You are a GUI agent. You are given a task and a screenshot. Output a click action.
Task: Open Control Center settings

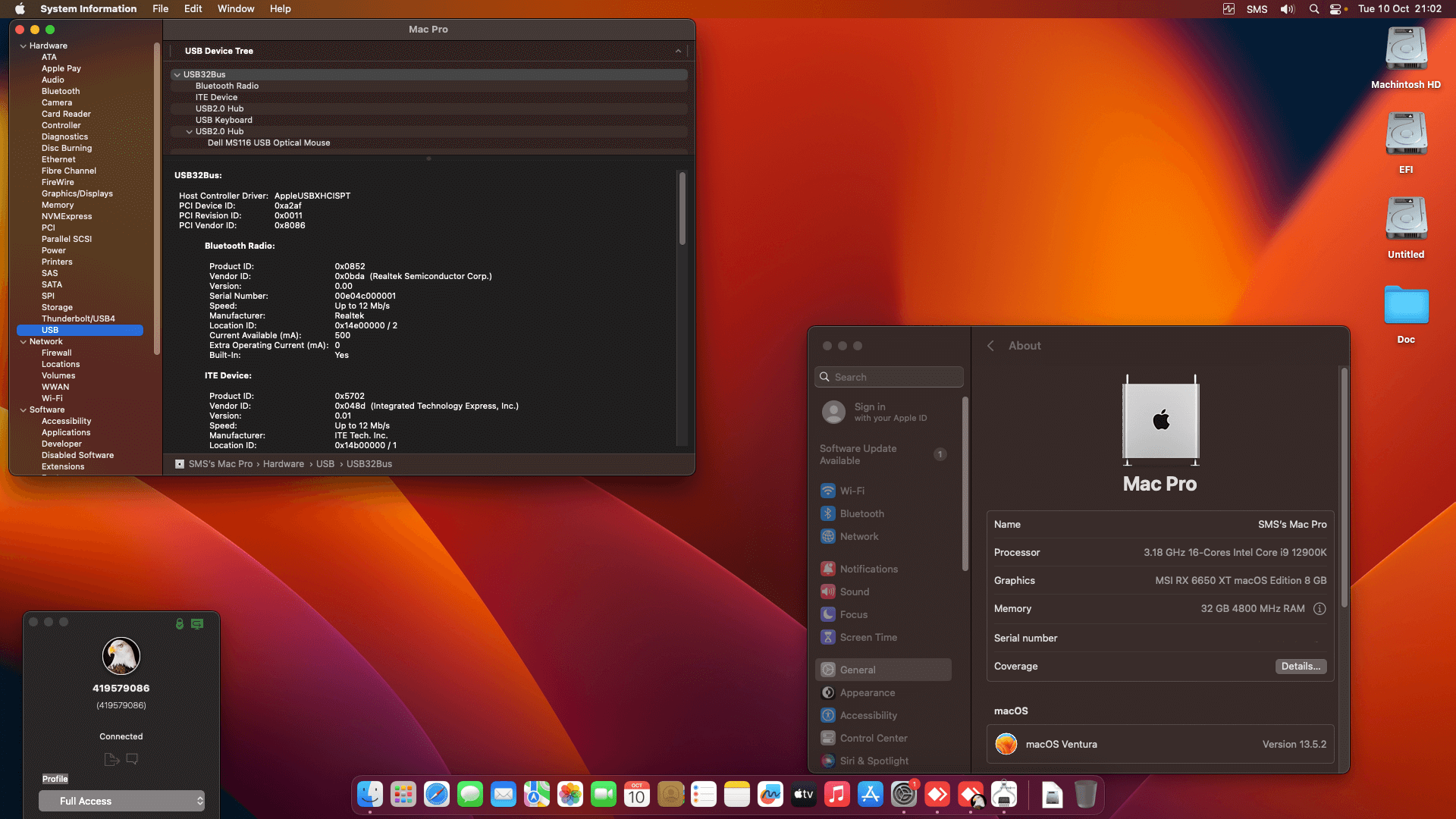point(873,738)
